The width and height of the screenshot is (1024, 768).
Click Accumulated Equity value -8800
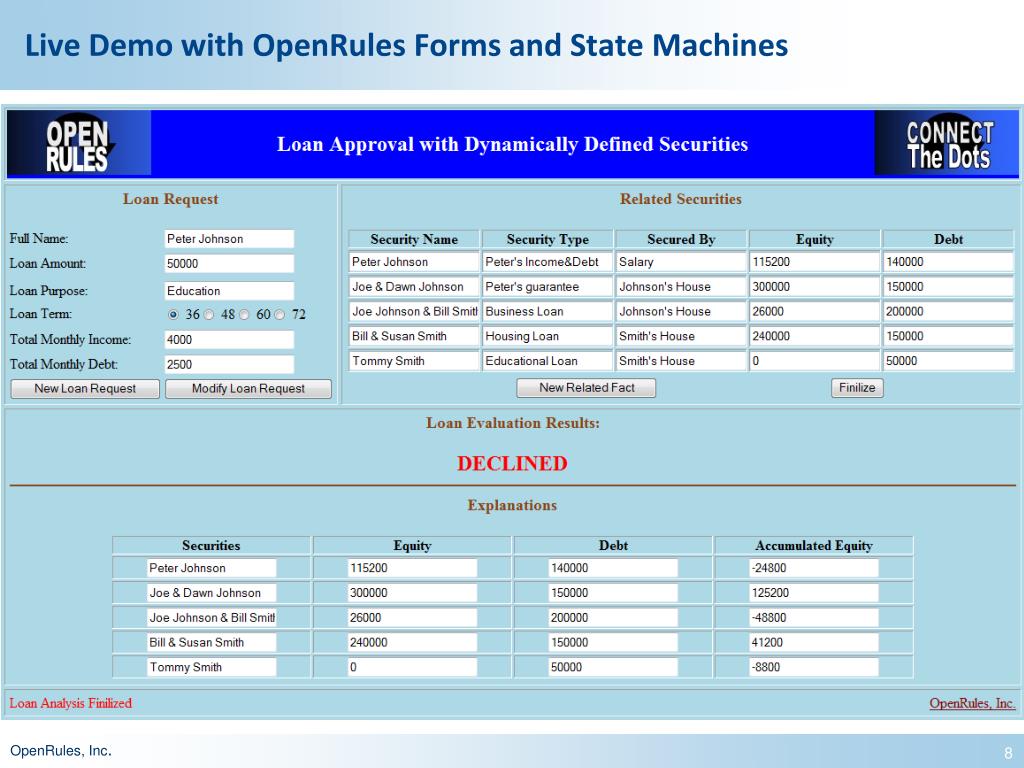click(813, 667)
